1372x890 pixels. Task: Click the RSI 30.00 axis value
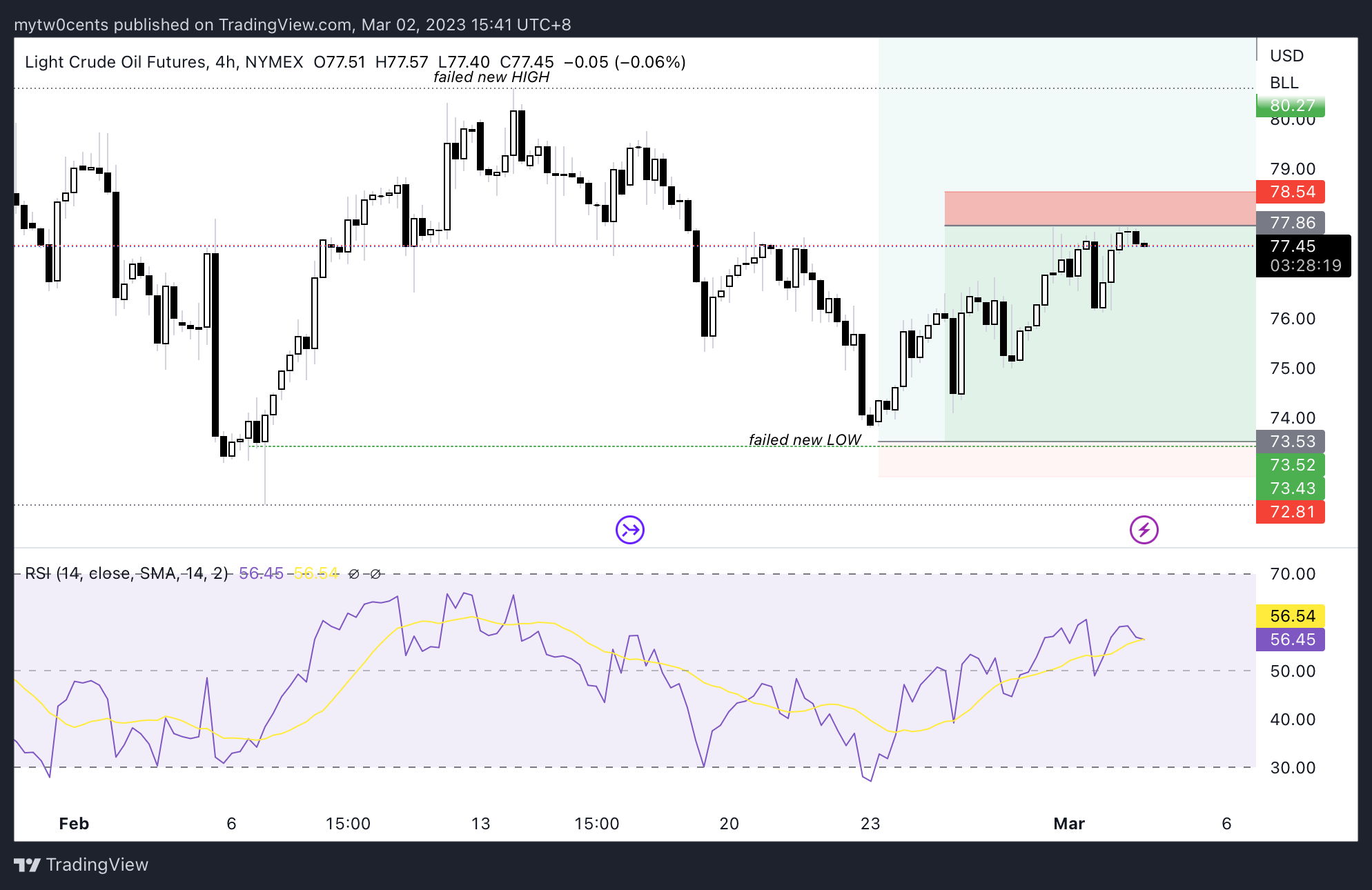1293,768
